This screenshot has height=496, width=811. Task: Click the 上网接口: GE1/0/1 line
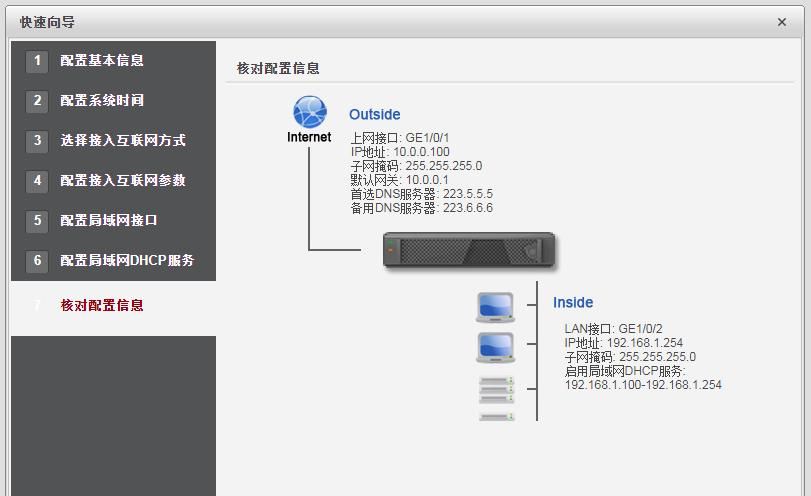click(x=400, y=138)
